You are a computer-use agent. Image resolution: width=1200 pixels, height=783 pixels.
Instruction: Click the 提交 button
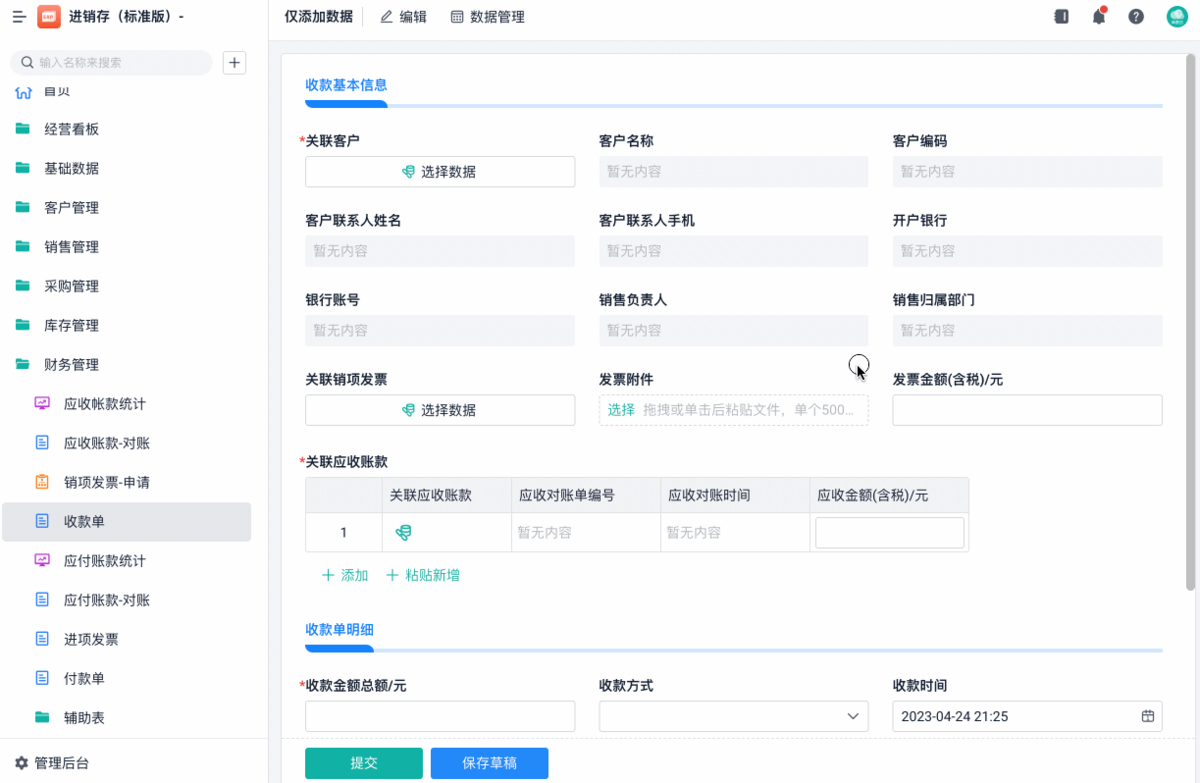[364, 763]
